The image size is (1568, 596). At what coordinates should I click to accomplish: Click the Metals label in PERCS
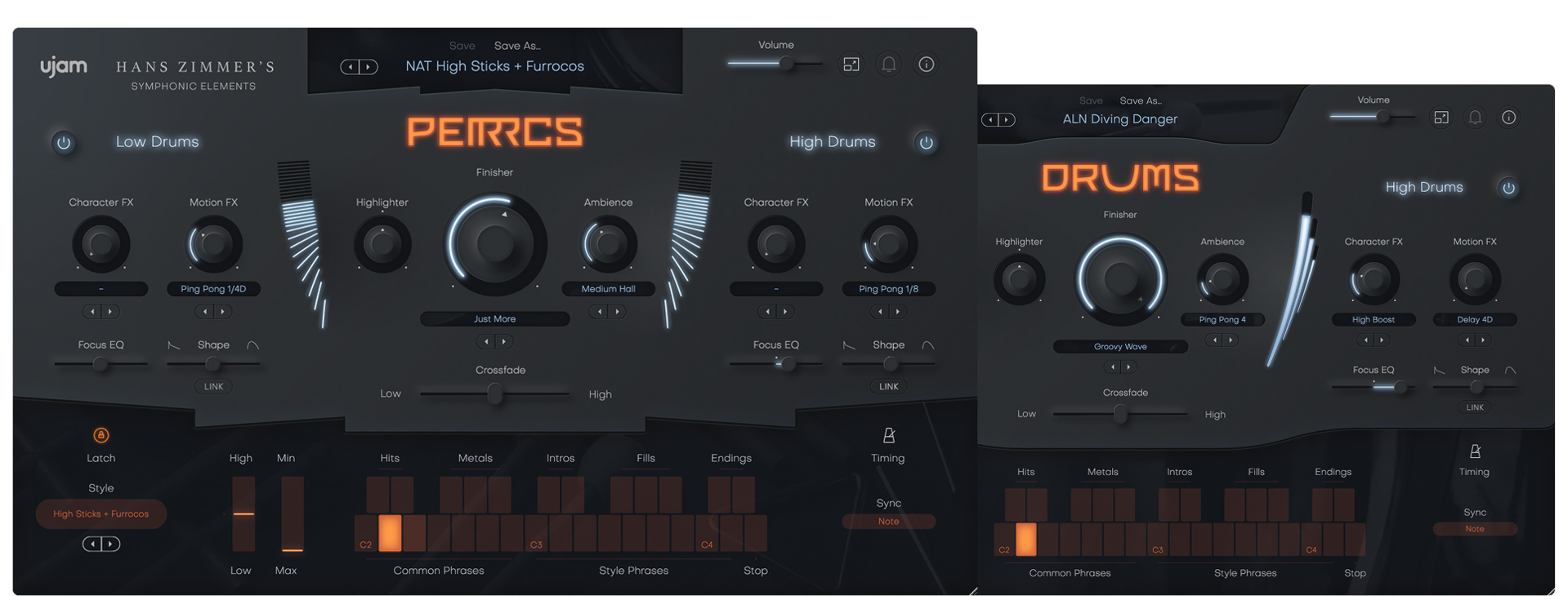476,459
